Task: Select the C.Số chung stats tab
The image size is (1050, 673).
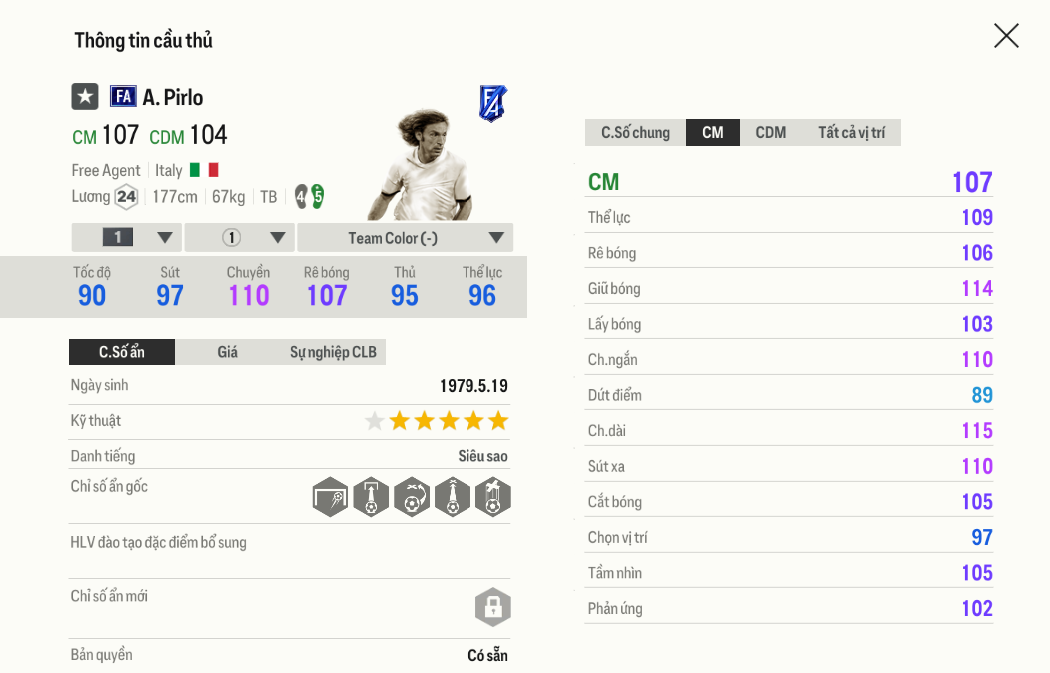Action: tap(635, 133)
